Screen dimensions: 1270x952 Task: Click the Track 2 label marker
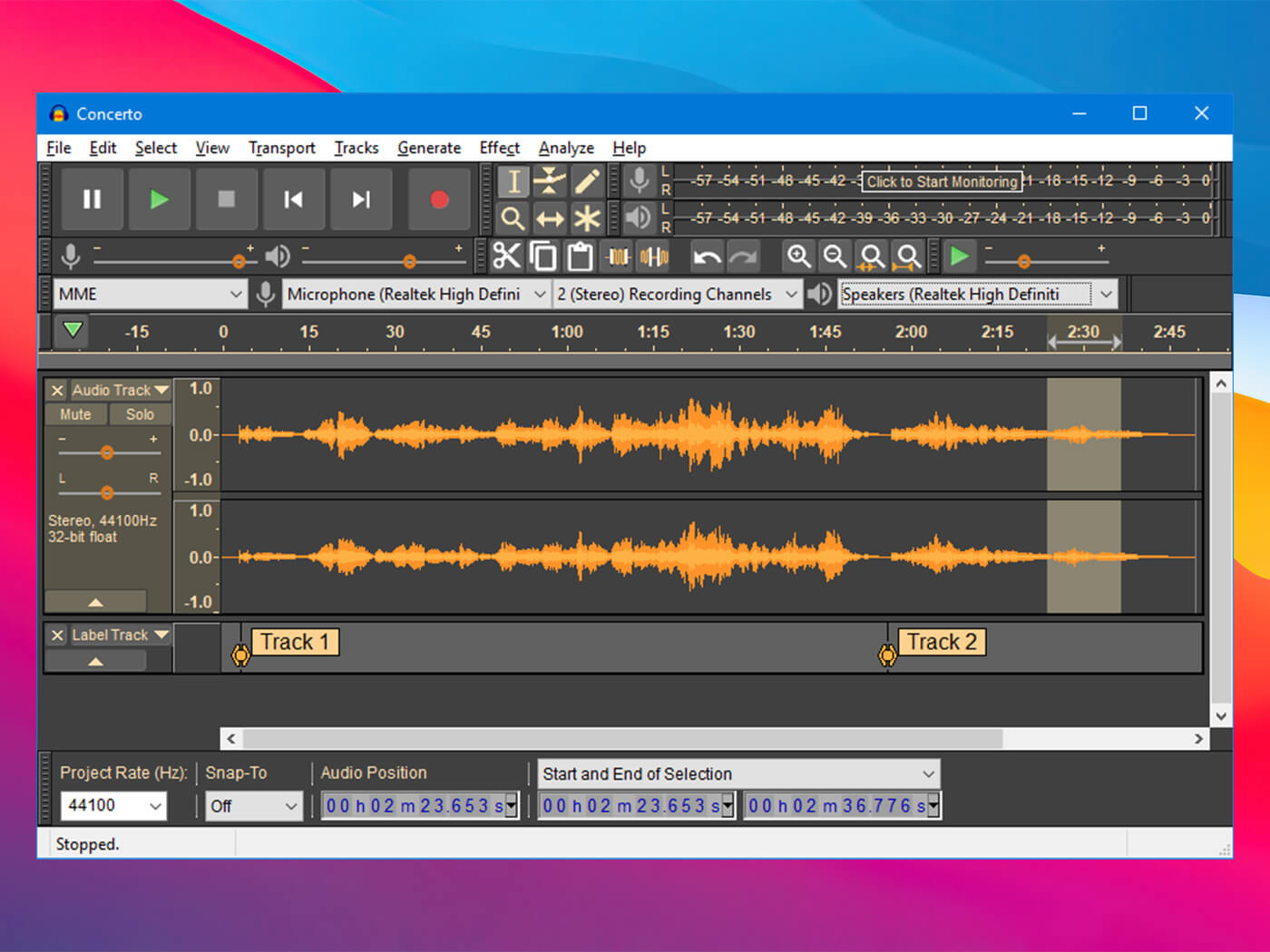tap(887, 653)
